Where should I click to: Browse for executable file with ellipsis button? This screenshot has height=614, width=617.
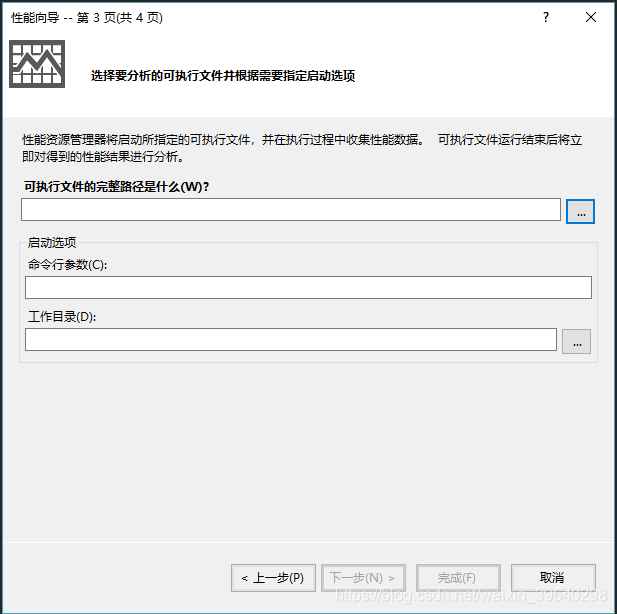[x=580, y=212]
